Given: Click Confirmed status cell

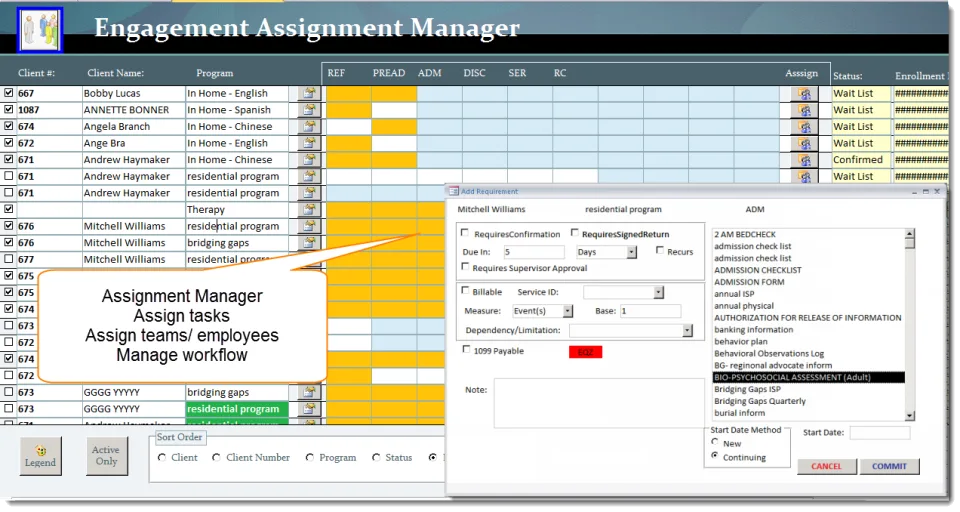Looking at the screenshot, I should tap(861, 160).
